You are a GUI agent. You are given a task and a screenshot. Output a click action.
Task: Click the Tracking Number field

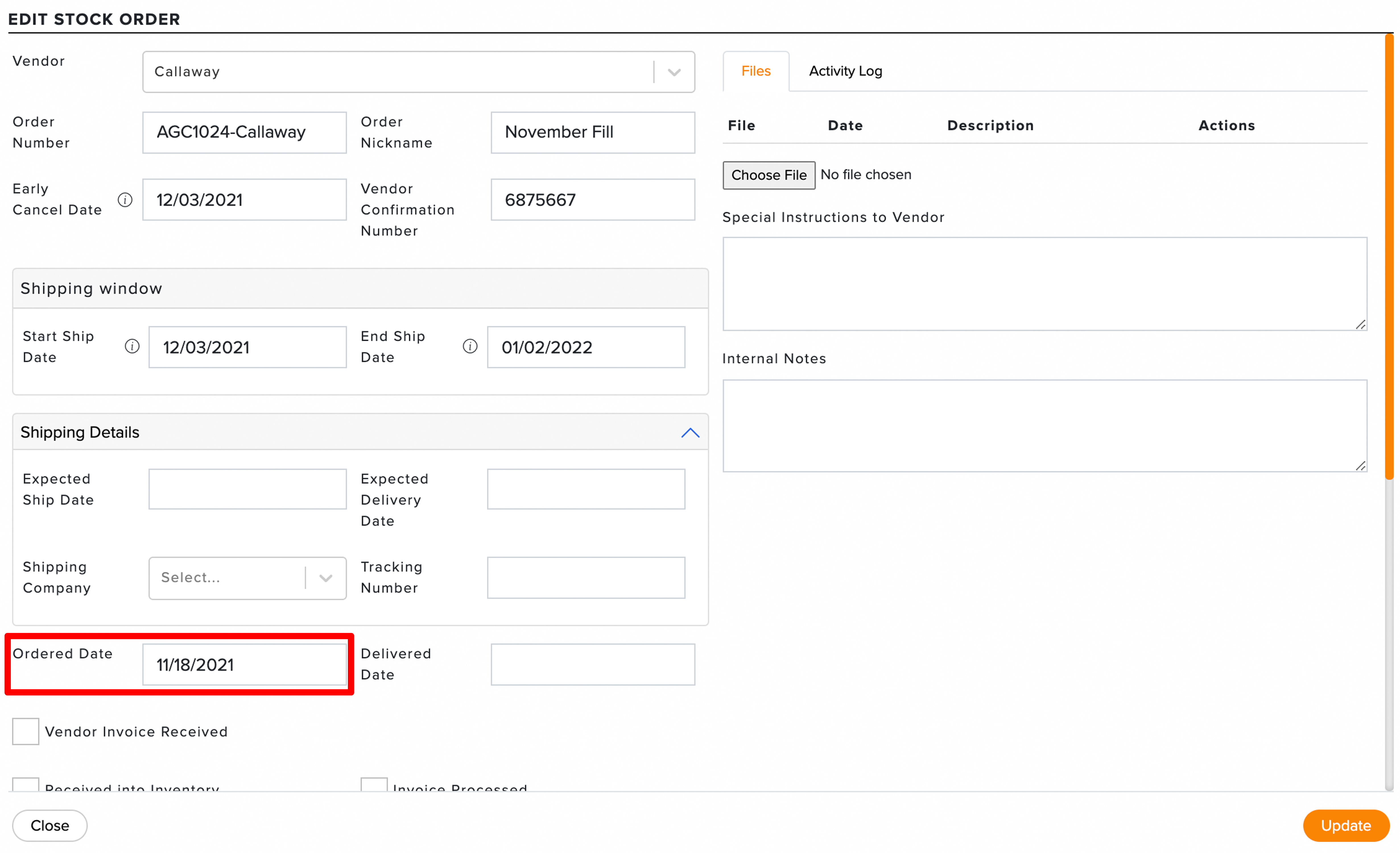point(586,577)
